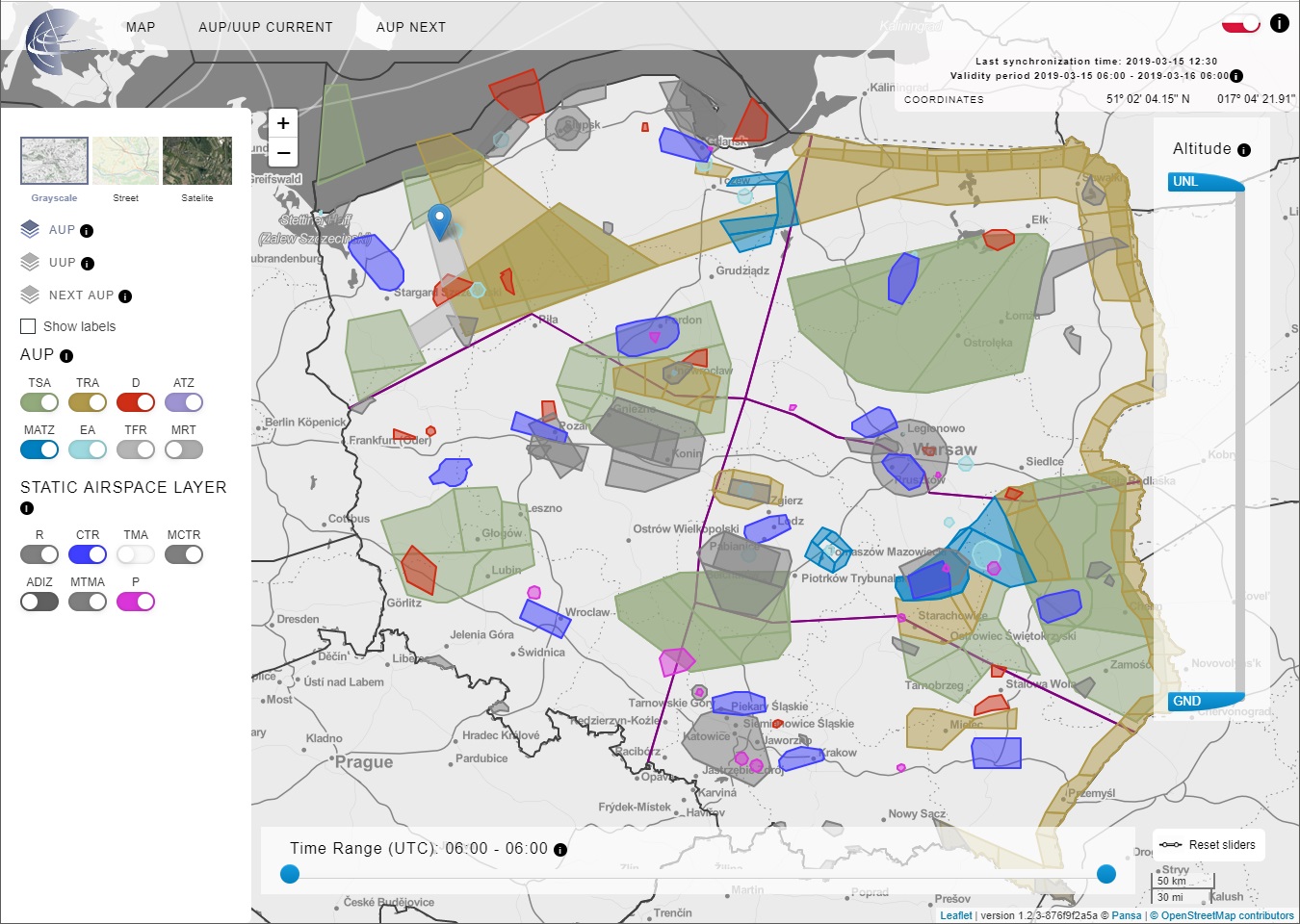Click the Warsaw label on map
Viewport: 1300px width, 924px height.
pos(945,449)
